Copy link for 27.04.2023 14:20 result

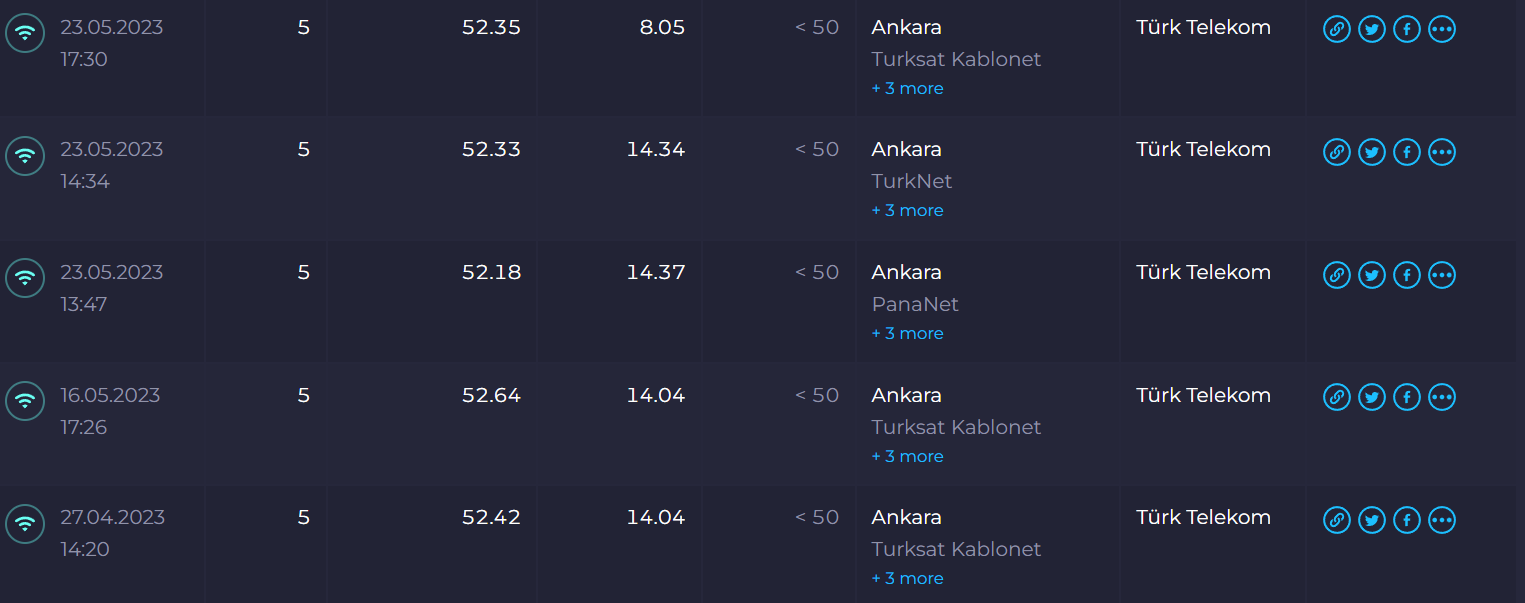pos(1337,520)
